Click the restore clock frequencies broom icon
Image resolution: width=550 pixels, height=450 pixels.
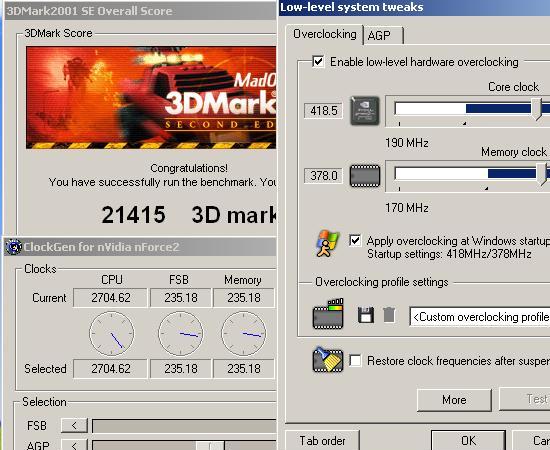coord(327,360)
